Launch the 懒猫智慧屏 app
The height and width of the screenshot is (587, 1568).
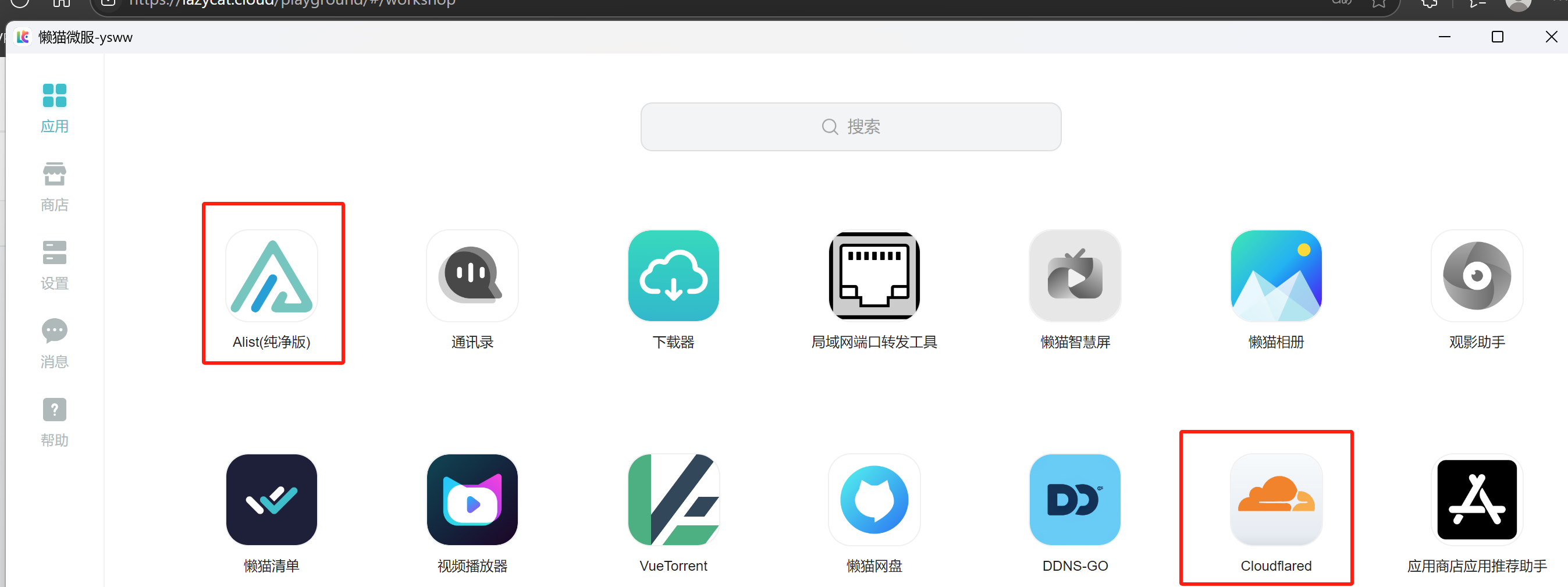pos(1075,276)
